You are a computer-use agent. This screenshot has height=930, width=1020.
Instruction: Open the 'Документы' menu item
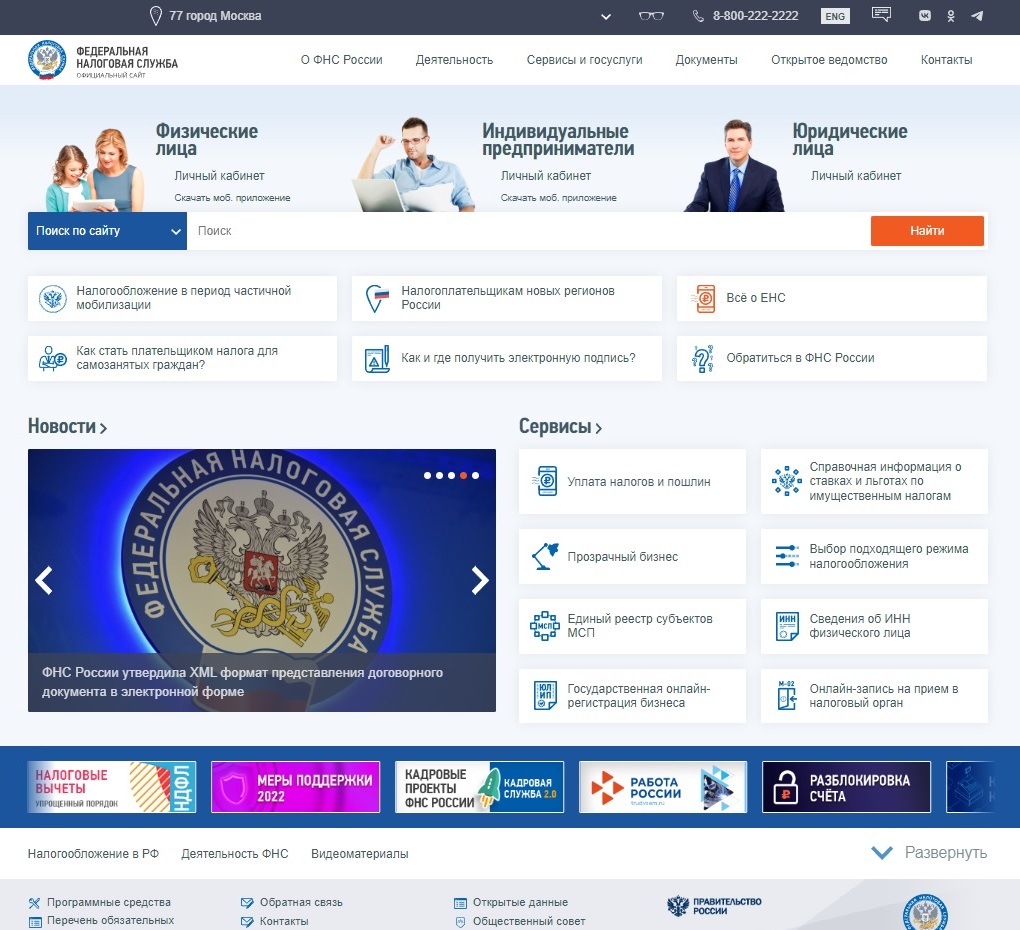pos(706,60)
